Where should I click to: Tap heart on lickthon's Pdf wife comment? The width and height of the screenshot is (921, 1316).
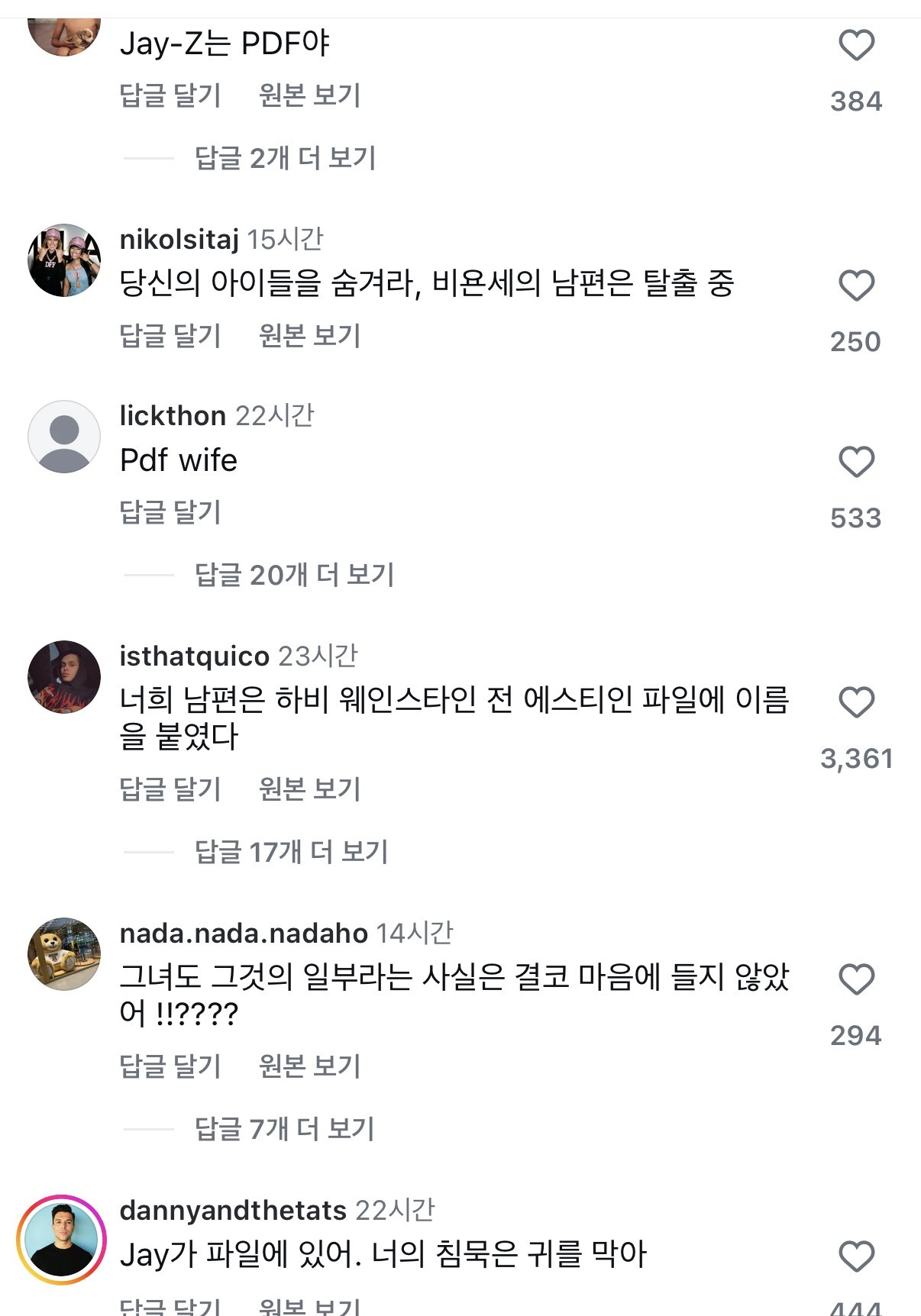click(x=856, y=462)
